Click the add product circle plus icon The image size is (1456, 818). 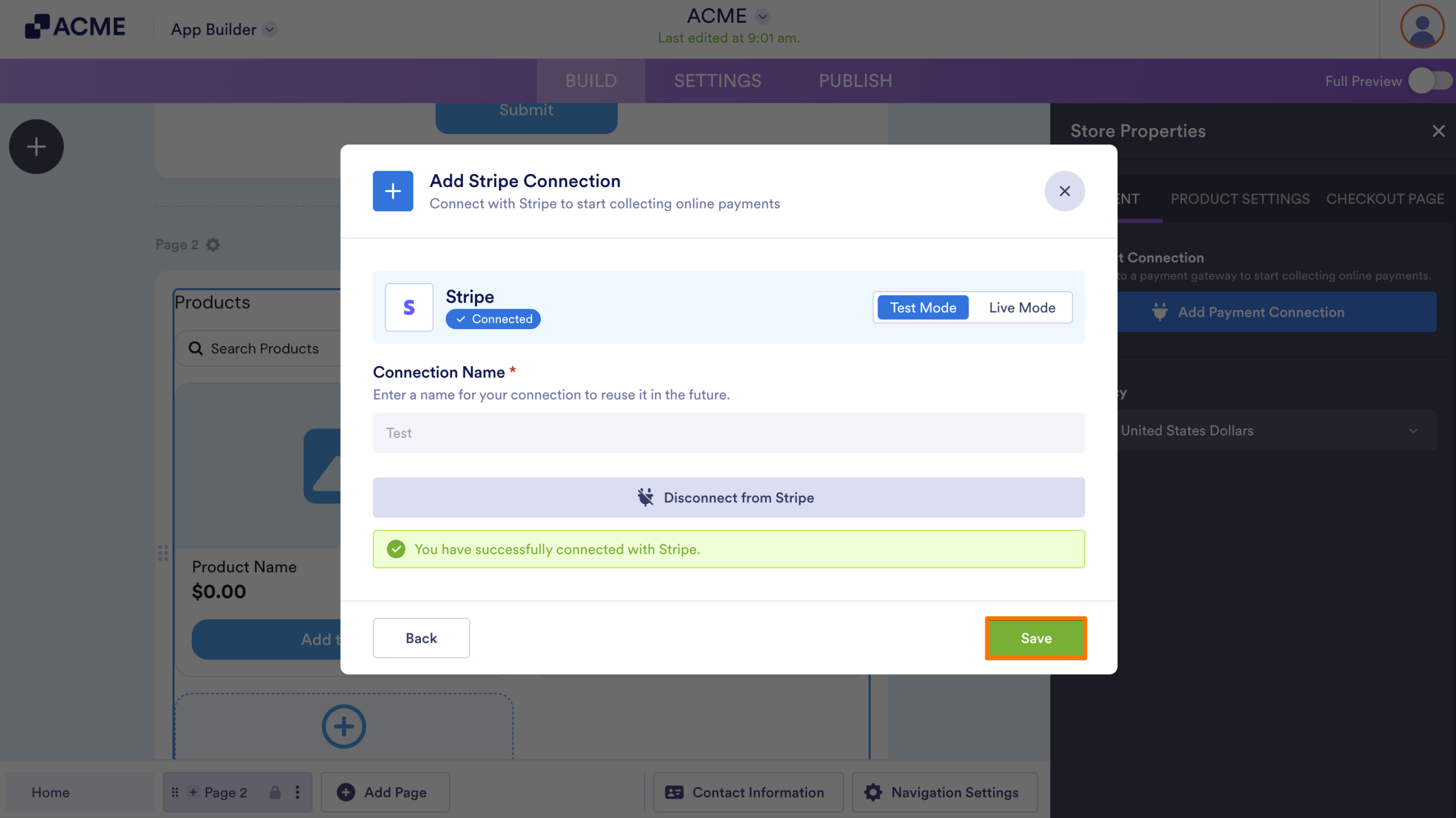pos(344,726)
